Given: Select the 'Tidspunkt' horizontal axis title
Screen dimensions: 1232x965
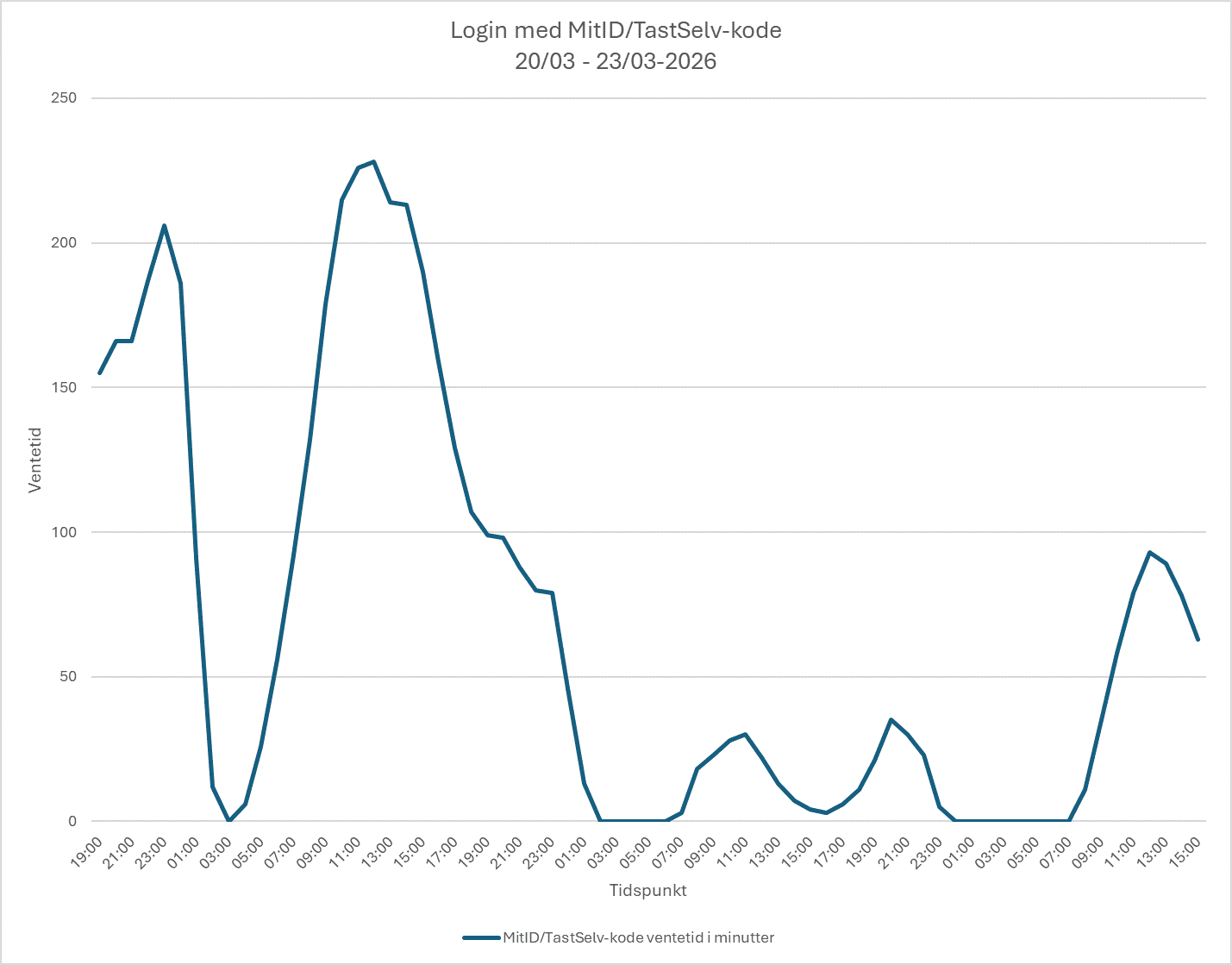Looking at the screenshot, I should tap(648, 890).
